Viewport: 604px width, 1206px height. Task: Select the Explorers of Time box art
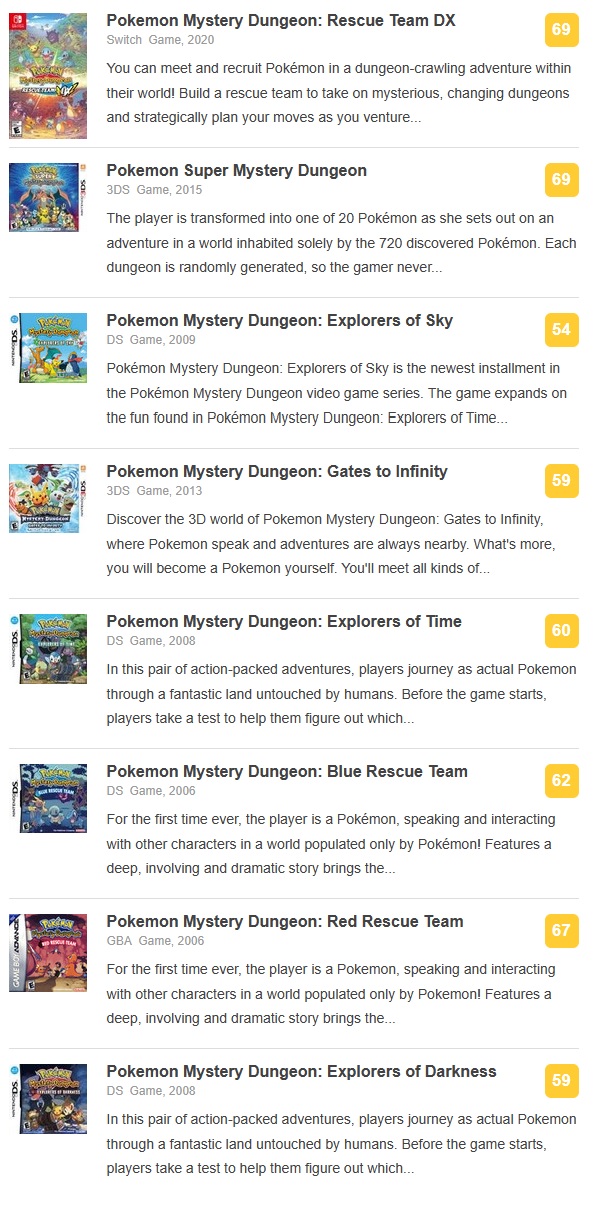coord(48,649)
